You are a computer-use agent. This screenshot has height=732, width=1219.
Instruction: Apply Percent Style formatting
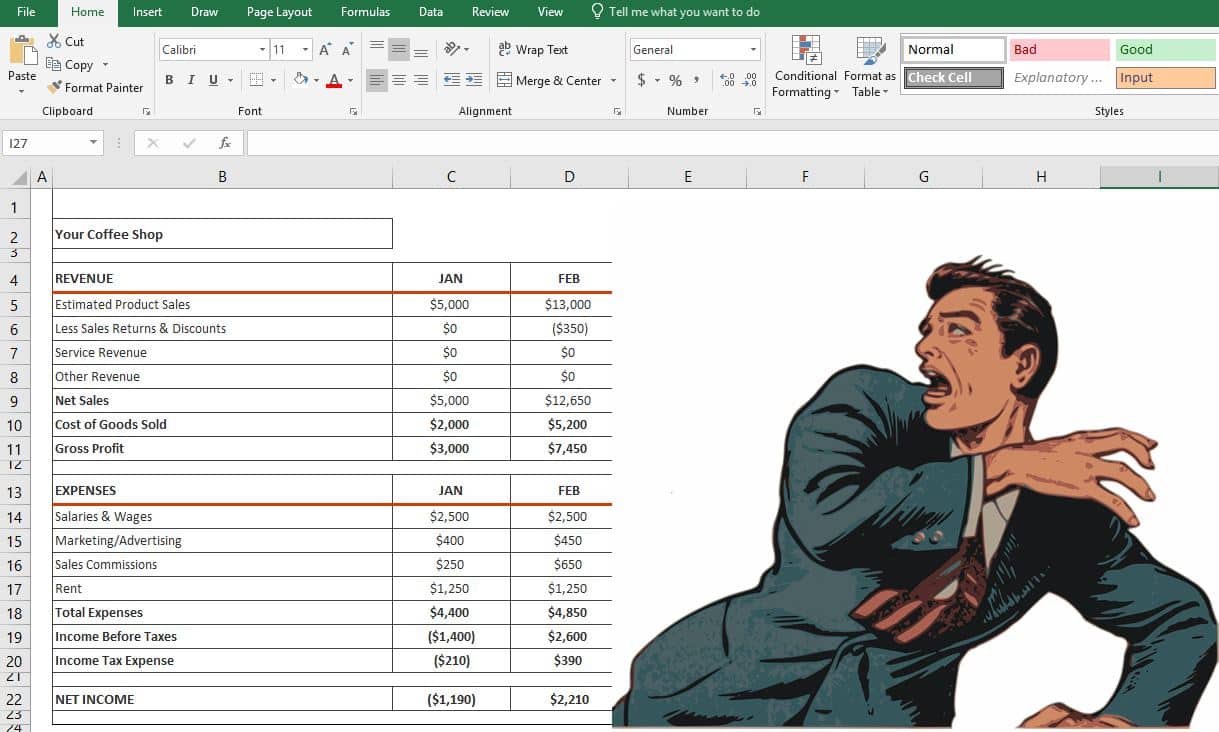click(x=675, y=80)
